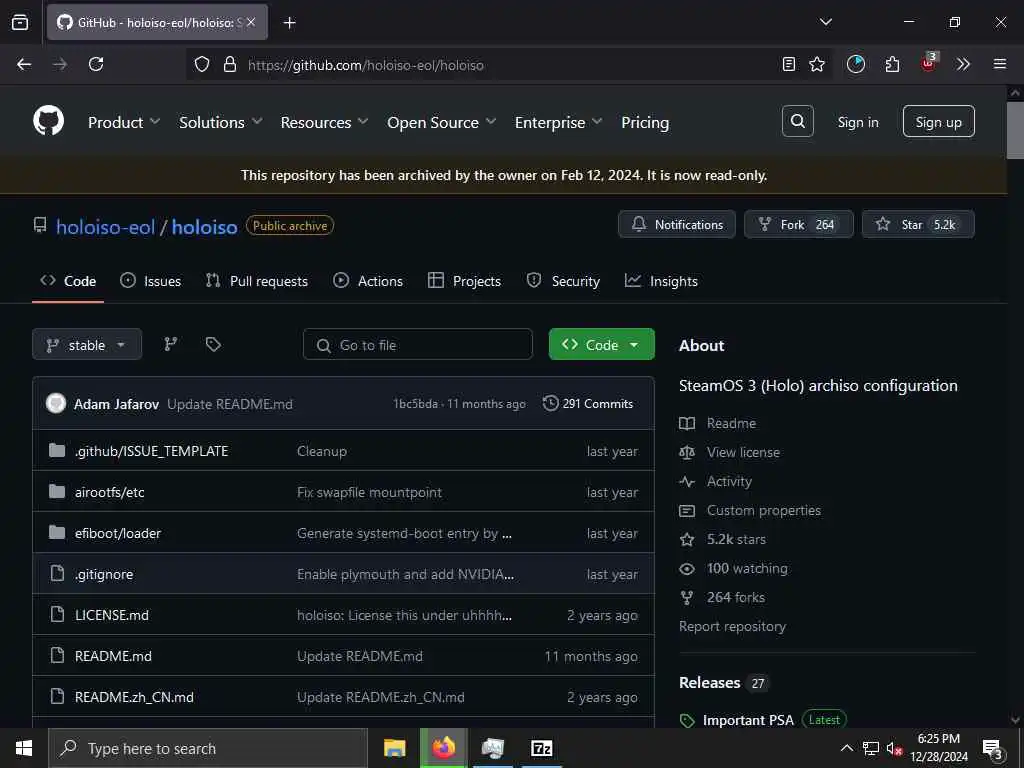Viewport: 1024px width, 768px height.
Task: Go back with the browser back arrow
Action: pyautogui.click(x=24, y=64)
